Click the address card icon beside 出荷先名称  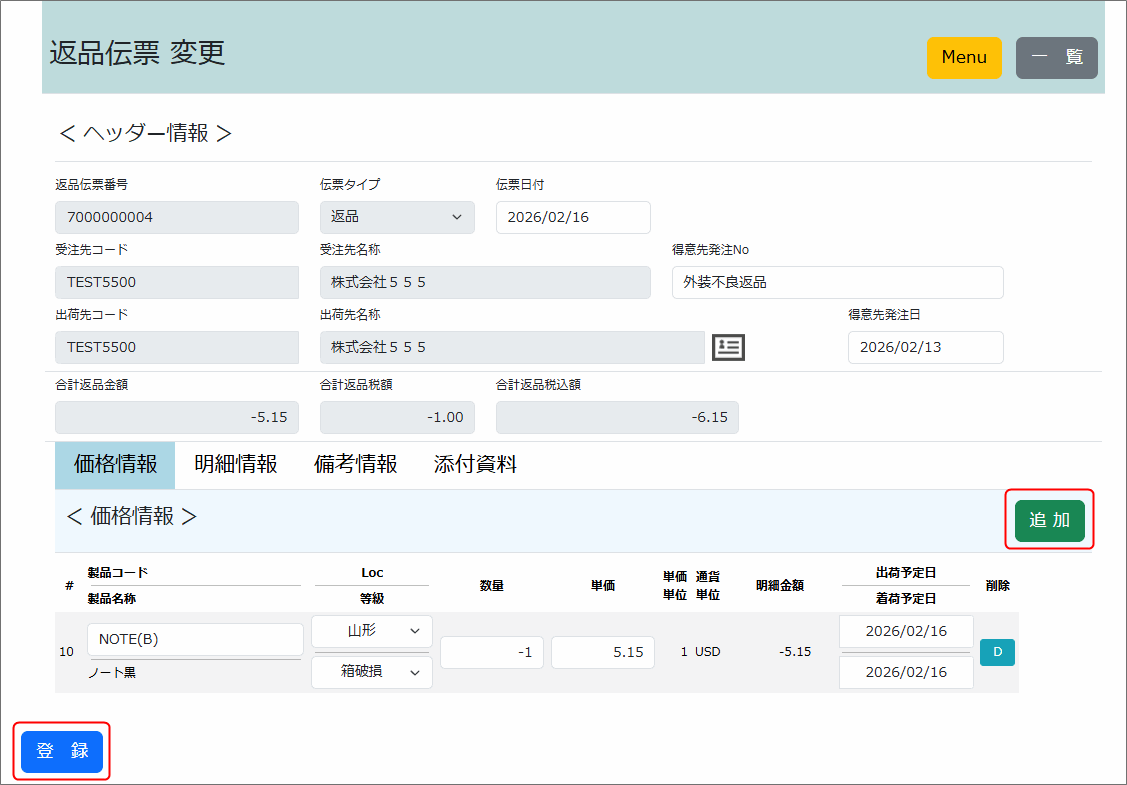click(728, 347)
